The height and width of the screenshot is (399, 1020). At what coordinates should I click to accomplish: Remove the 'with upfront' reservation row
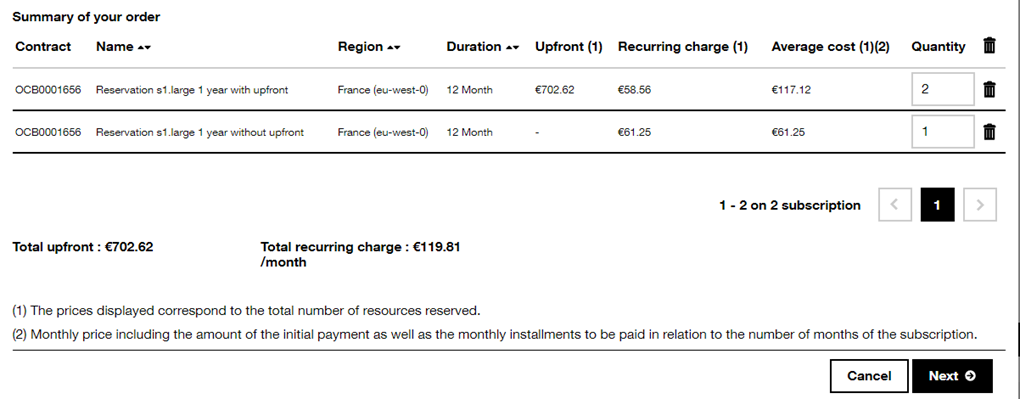pyautogui.click(x=989, y=89)
